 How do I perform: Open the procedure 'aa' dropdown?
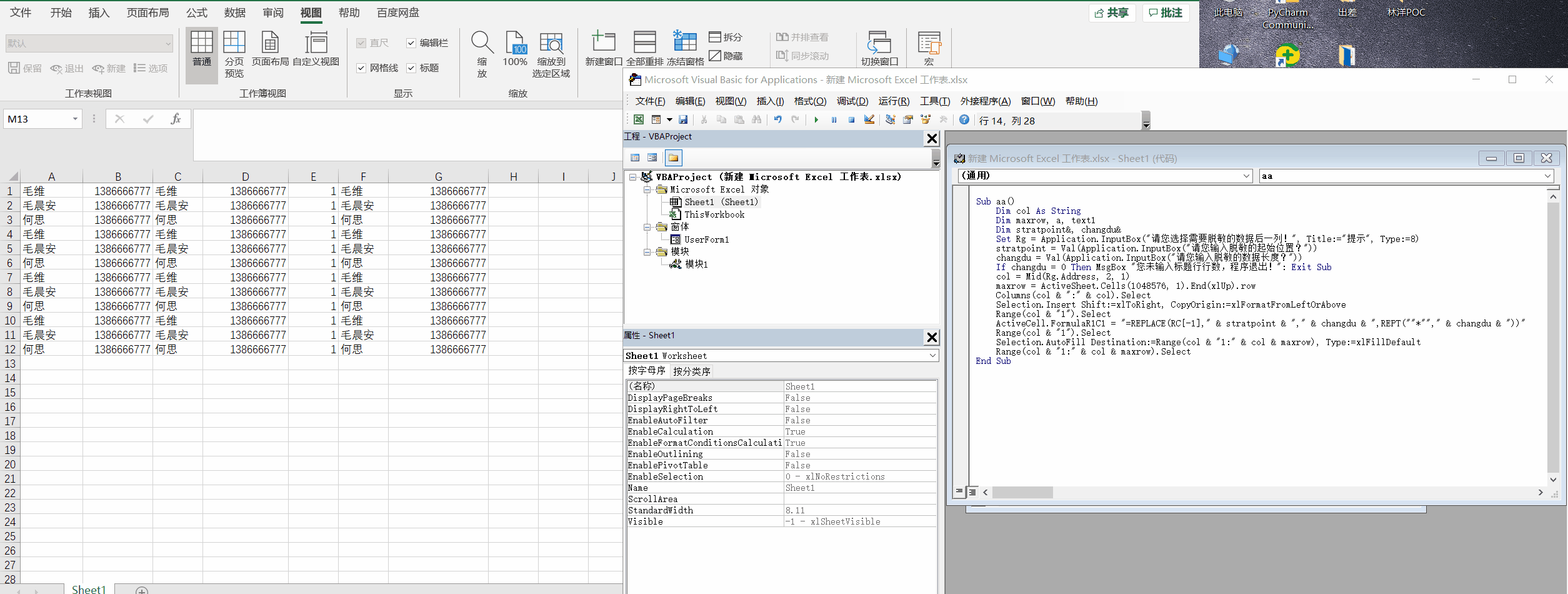tap(1547, 176)
